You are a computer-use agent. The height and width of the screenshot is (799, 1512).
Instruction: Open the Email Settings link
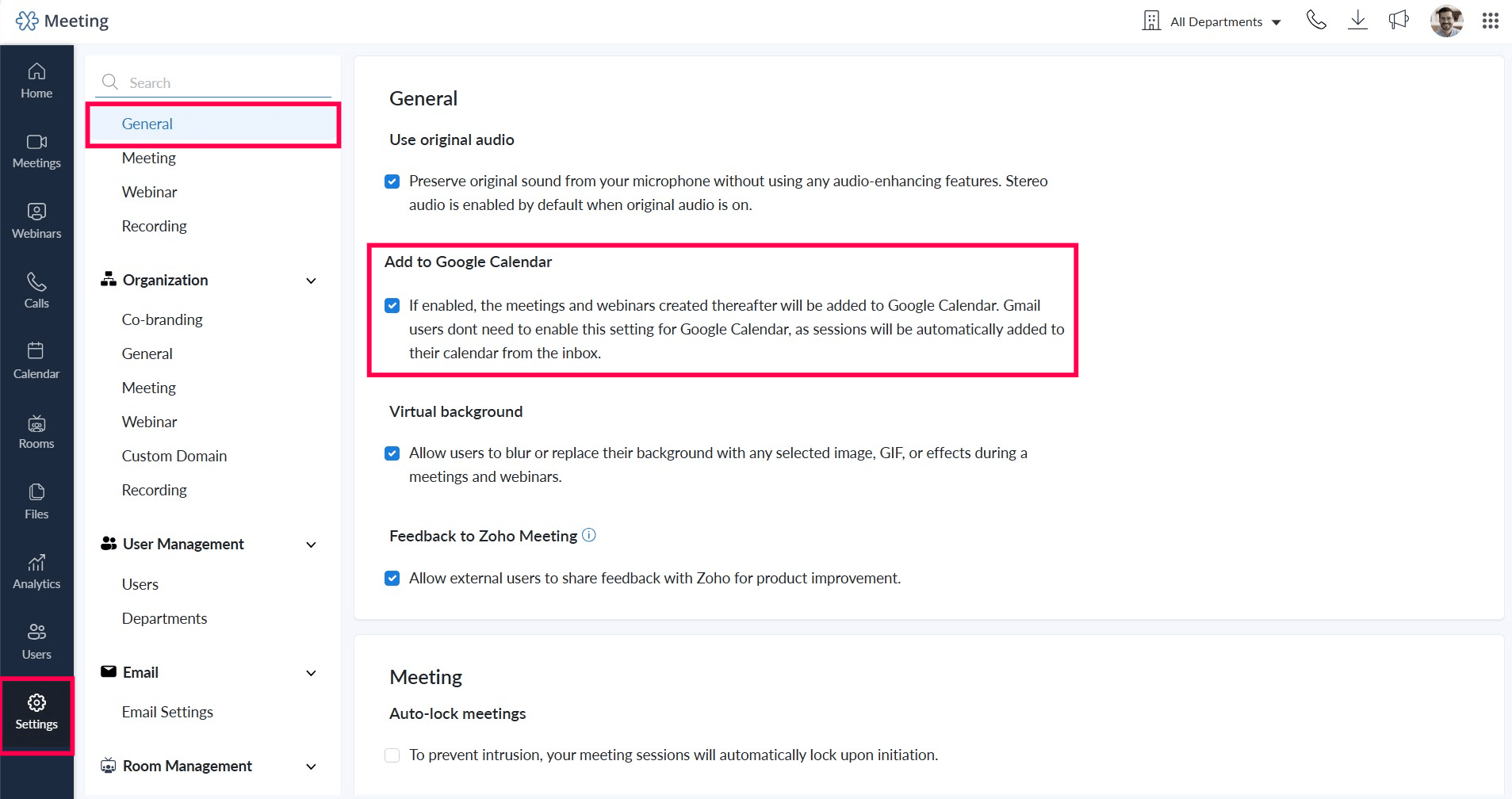point(167,712)
